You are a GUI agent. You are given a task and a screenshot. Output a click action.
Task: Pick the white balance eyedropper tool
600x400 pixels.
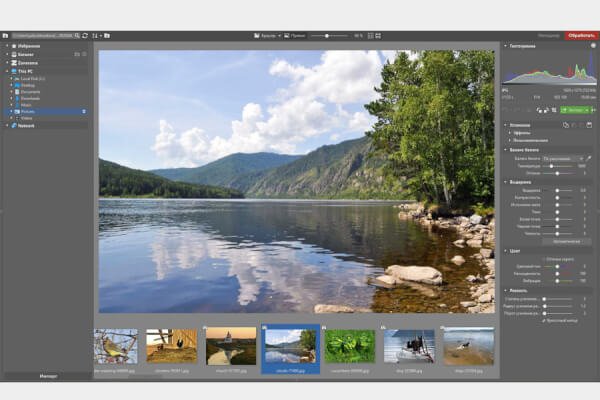pos(589,158)
